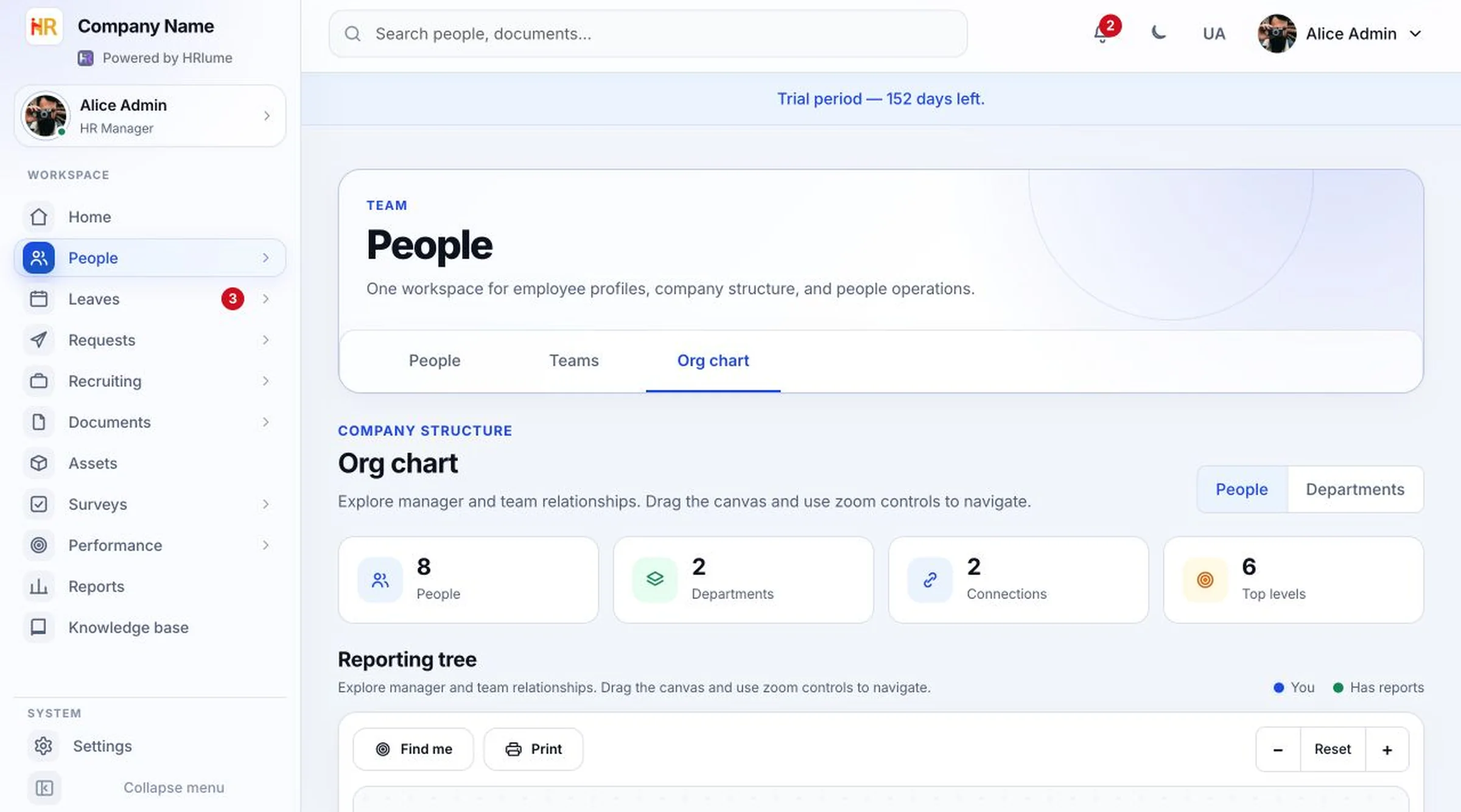1461x812 pixels.
Task: Click the 2 Departments layers icon
Action: [655, 580]
